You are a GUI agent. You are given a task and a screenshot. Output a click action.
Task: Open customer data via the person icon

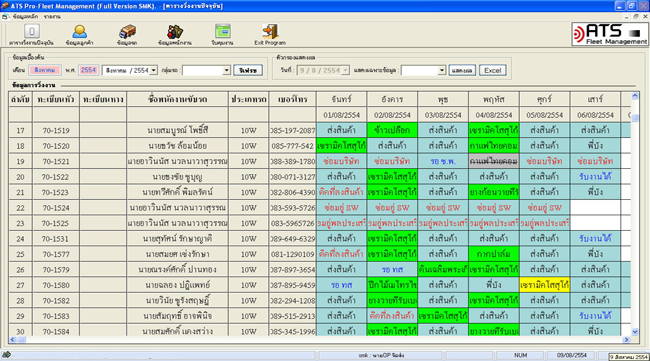(x=79, y=31)
